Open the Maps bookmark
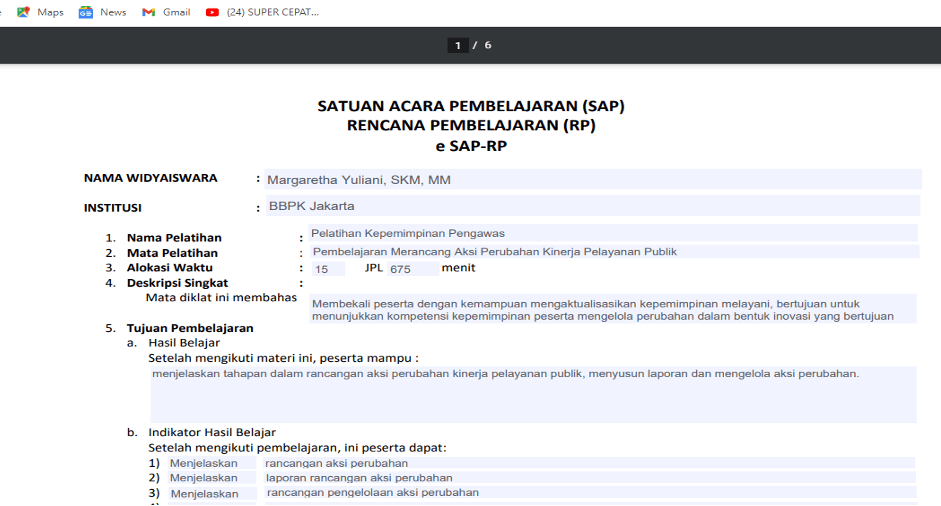 tap(40, 12)
